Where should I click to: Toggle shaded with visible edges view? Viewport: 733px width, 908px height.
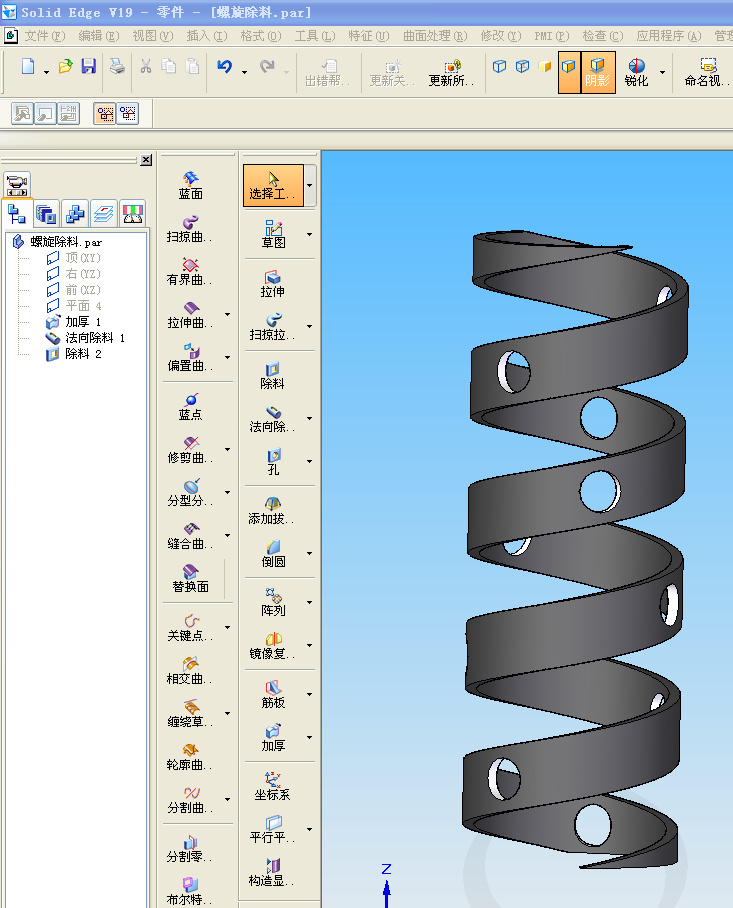pyautogui.click(x=569, y=72)
